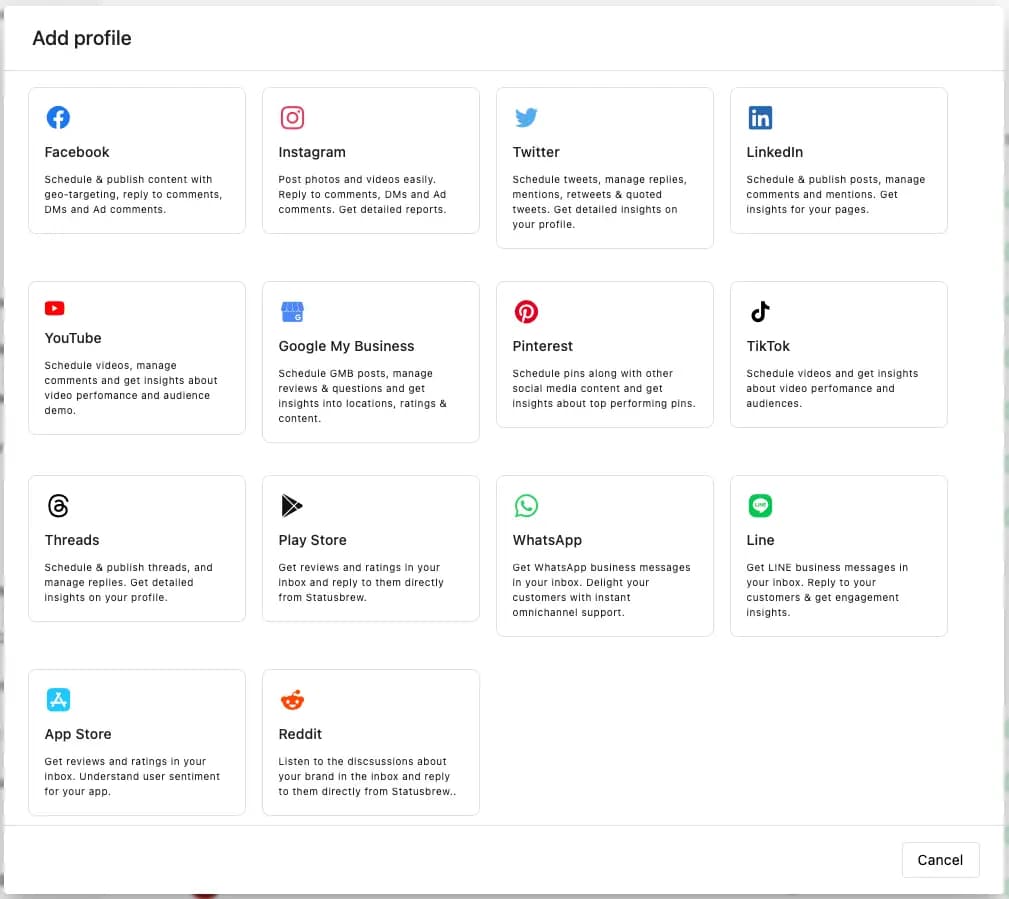Select the Play Store triangle icon
Viewport: 1009px width, 899px height.
[x=292, y=506]
